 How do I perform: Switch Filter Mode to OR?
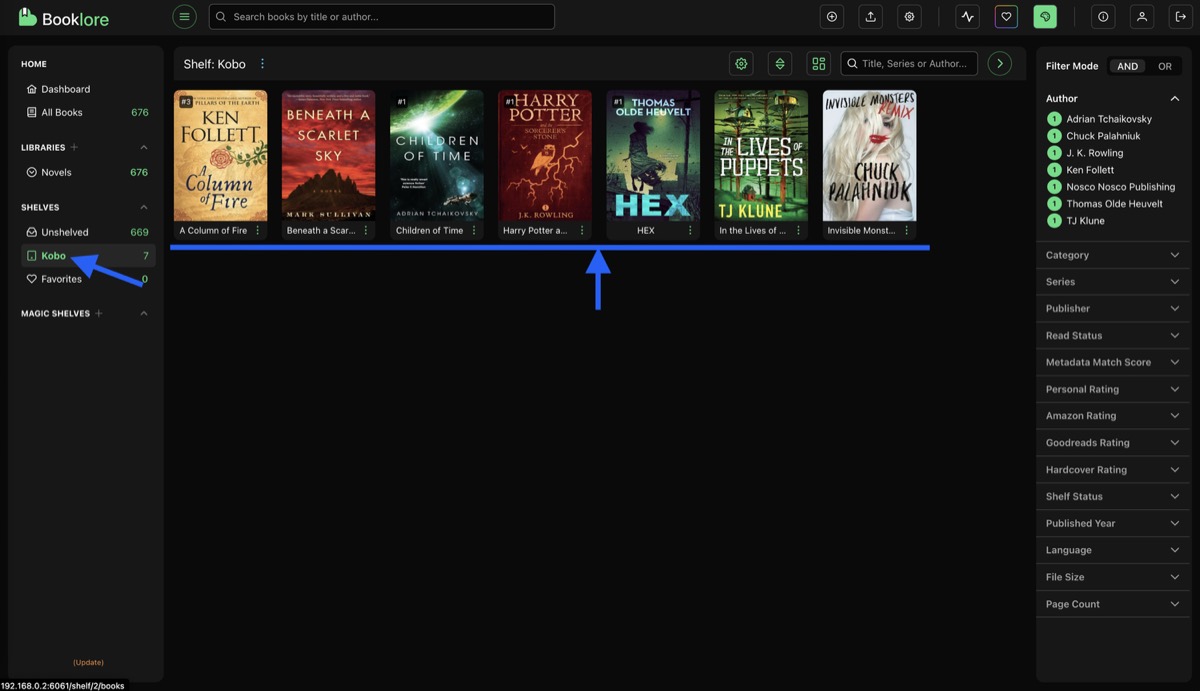click(1164, 65)
